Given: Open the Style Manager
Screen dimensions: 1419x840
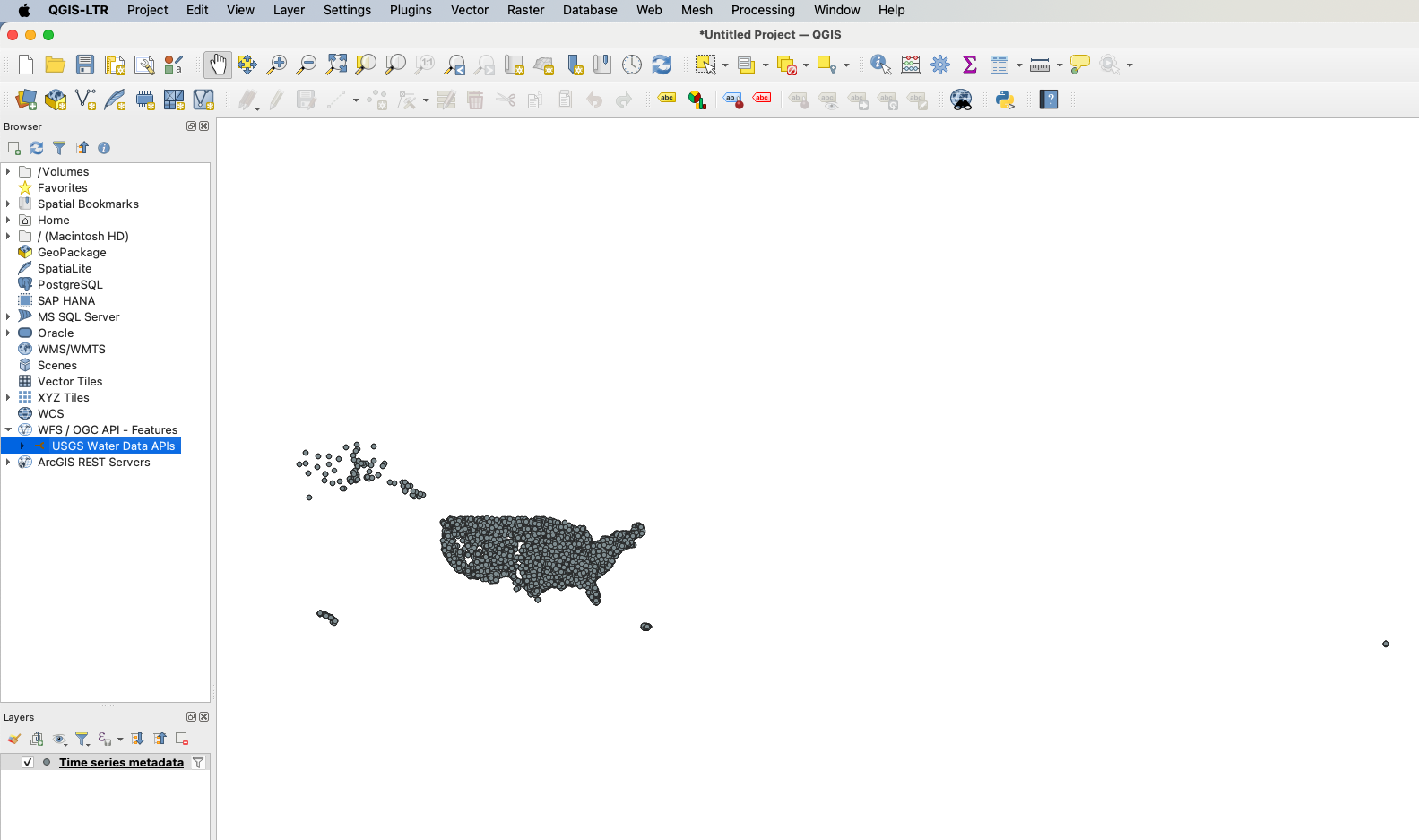Looking at the screenshot, I should coord(174,65).
